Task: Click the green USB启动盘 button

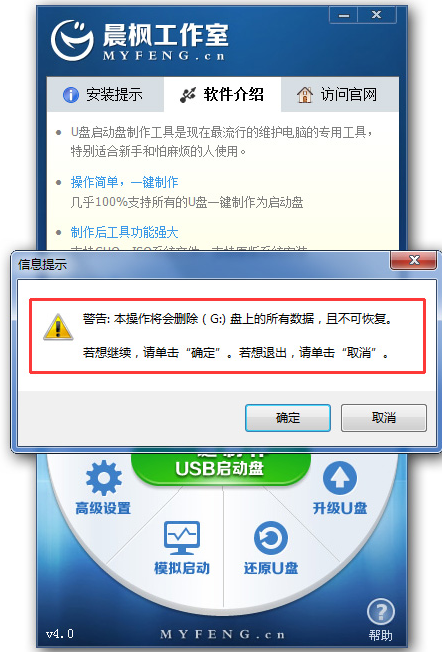Action: (221, 468)
